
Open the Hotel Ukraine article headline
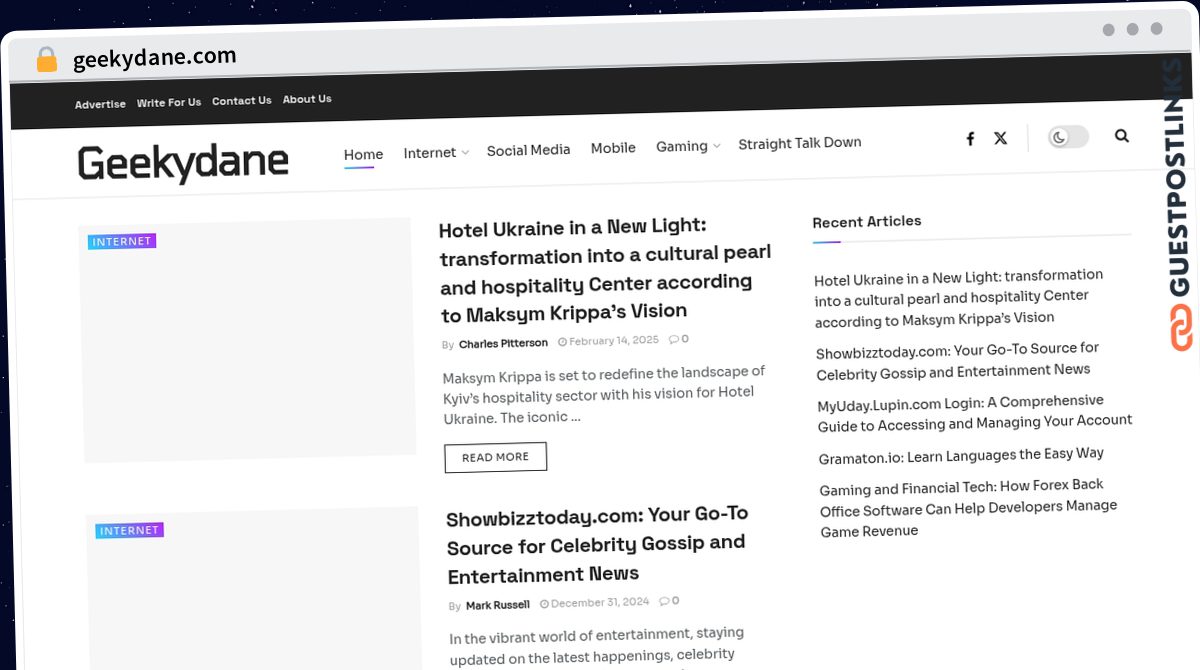pyautogui.click(x=605, y=269)
